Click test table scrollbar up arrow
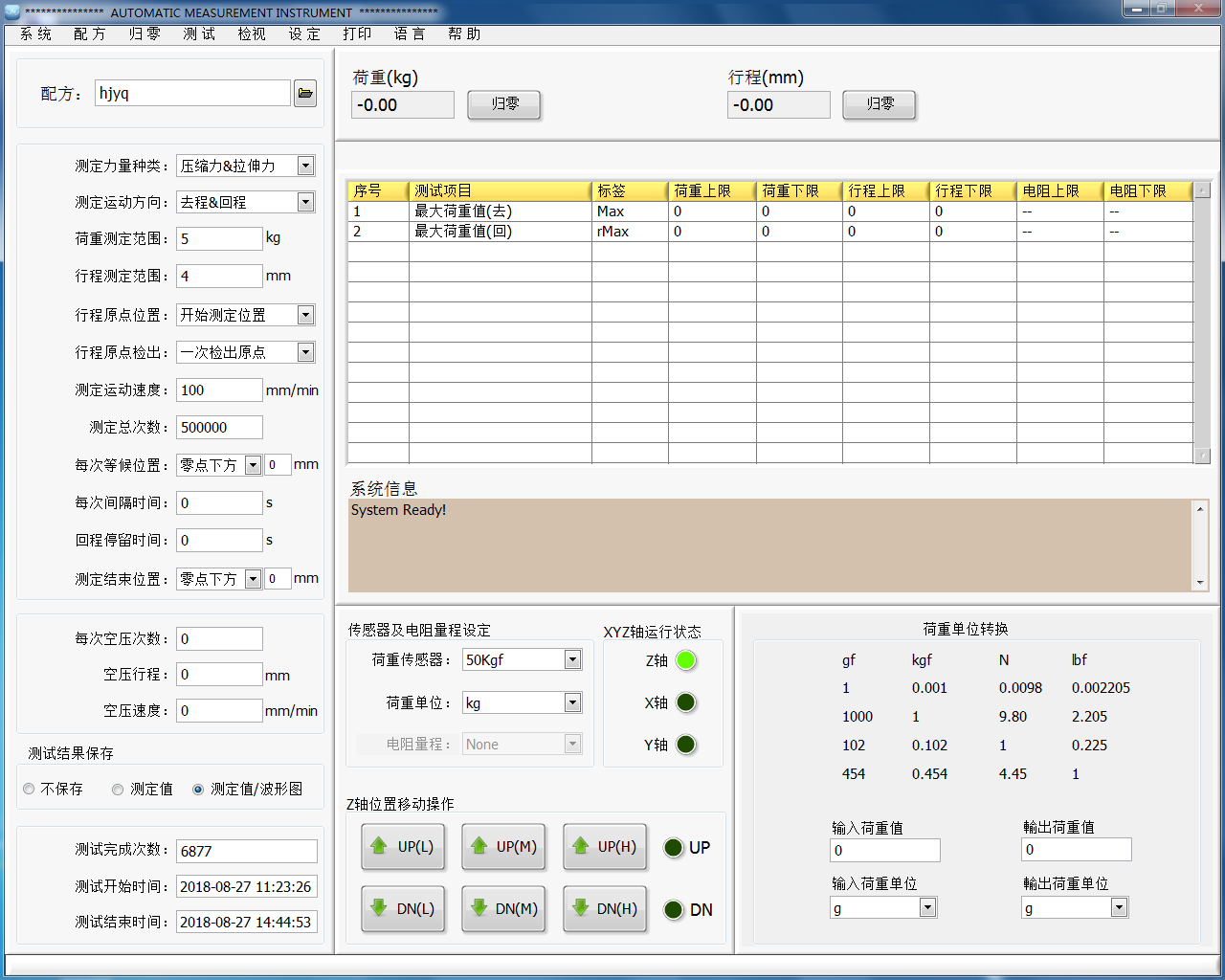The height and width of the screenshot is (980, 1225). (x=1202, y=189)
